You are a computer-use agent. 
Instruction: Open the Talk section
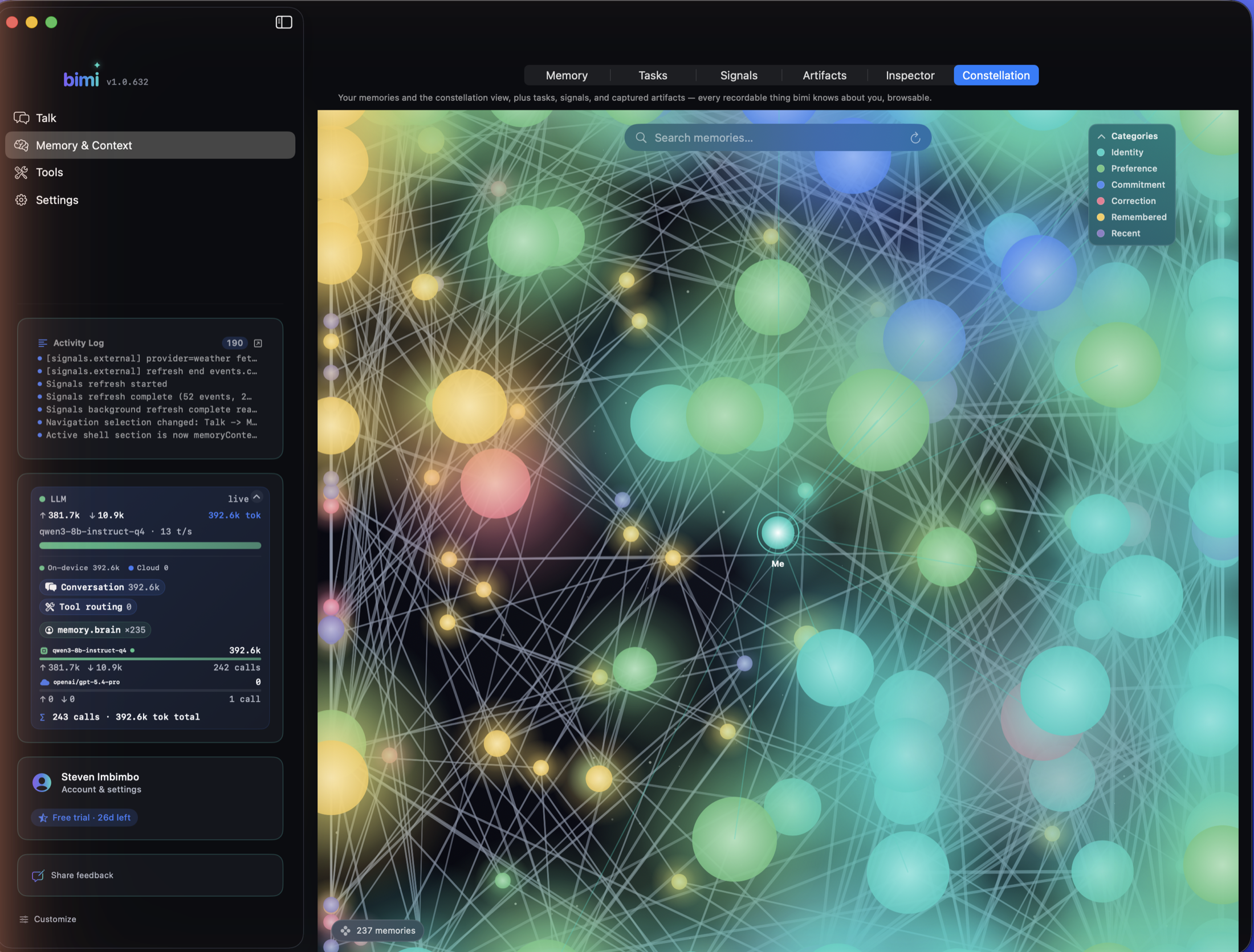click(x=150, y=118)
